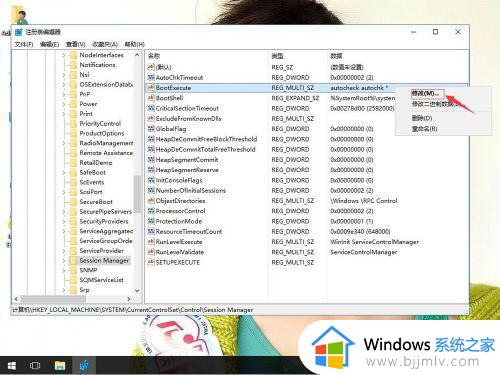The image size is (500, 375).
Task: Expand the Nsi tree node
Action: tap(64, 75)
